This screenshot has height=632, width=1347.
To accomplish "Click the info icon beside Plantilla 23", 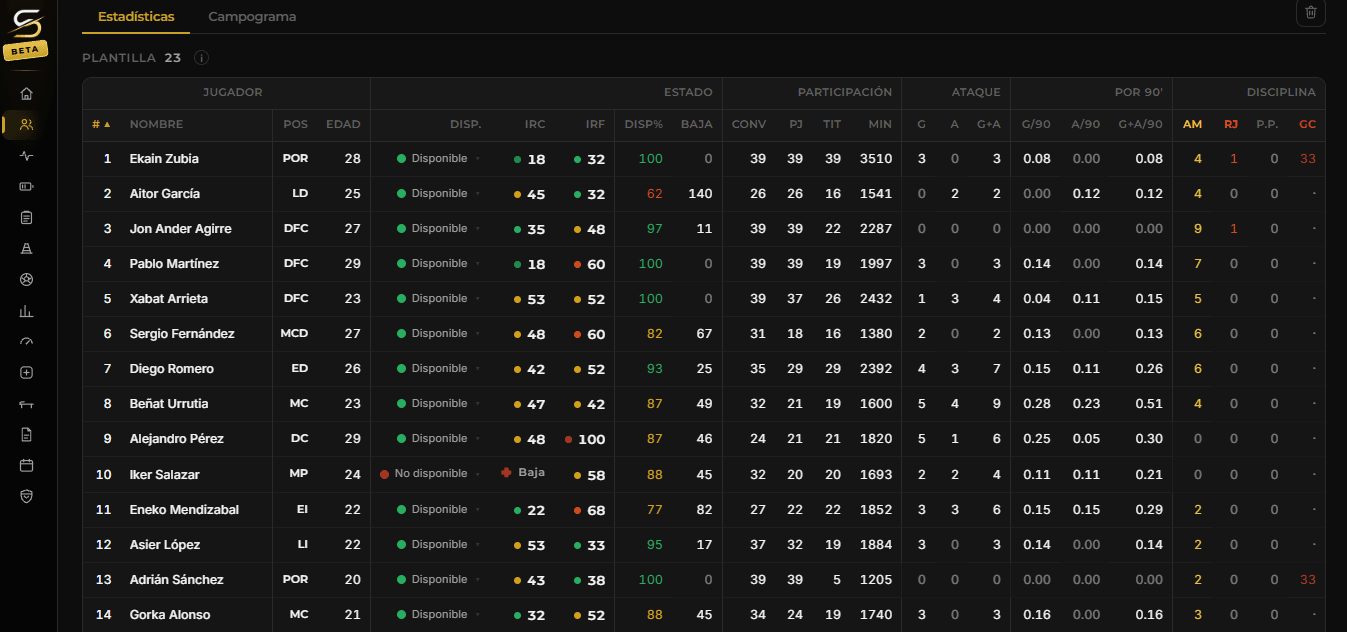I will pos(202,58).
